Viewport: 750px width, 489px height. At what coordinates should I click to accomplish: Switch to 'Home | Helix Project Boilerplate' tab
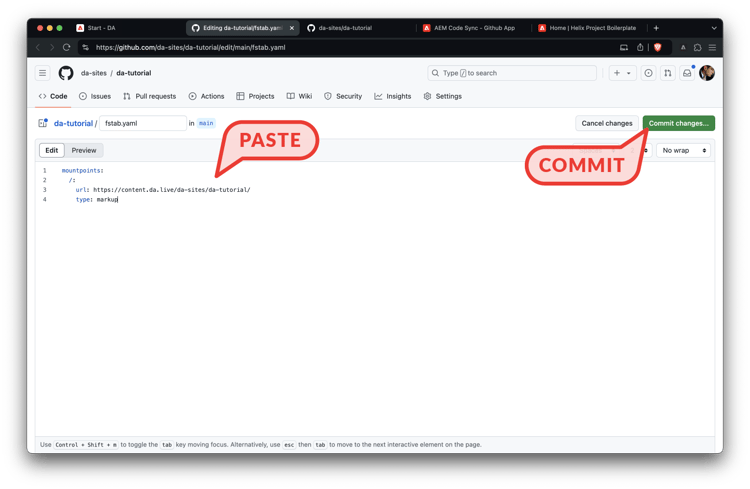click(x=587, y=28)
